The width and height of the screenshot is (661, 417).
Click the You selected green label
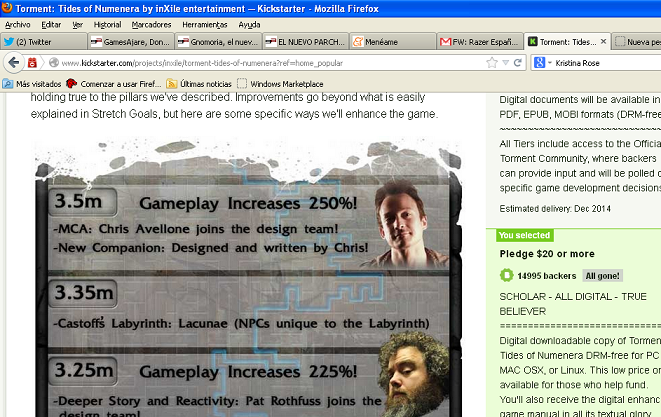(524, 235)
